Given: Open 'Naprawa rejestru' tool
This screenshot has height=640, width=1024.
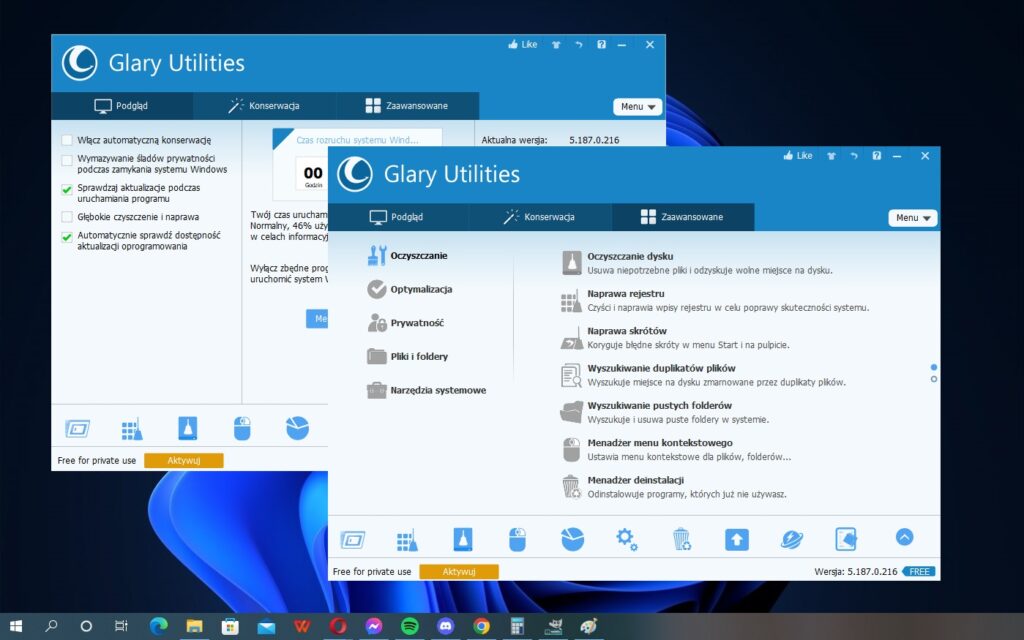Looking at the screenshot, I should [x=715, y=300].
